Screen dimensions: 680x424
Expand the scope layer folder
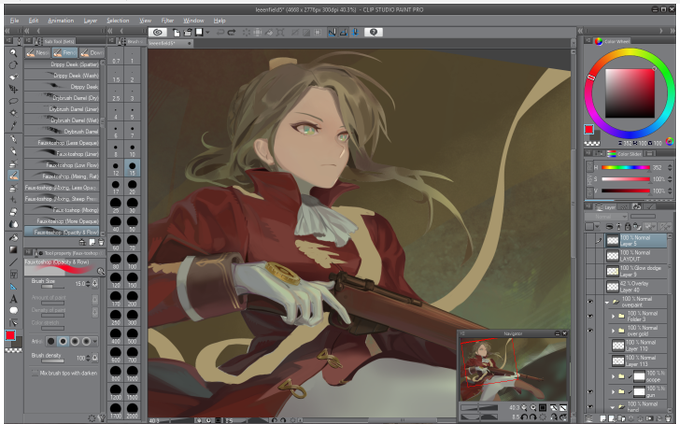tap(613, 376)
